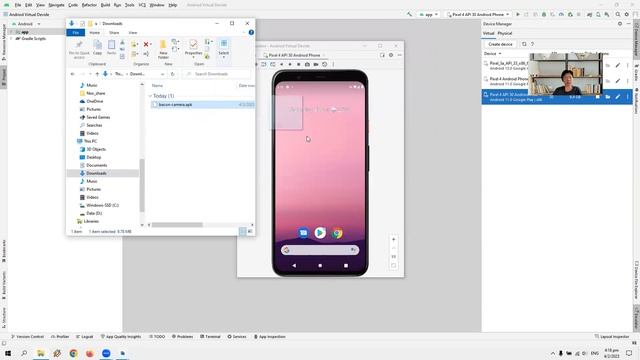This screenshot has width=640, height=360.
Task: Tap the phone's back navigation triangle
Action: pos(294,265)
